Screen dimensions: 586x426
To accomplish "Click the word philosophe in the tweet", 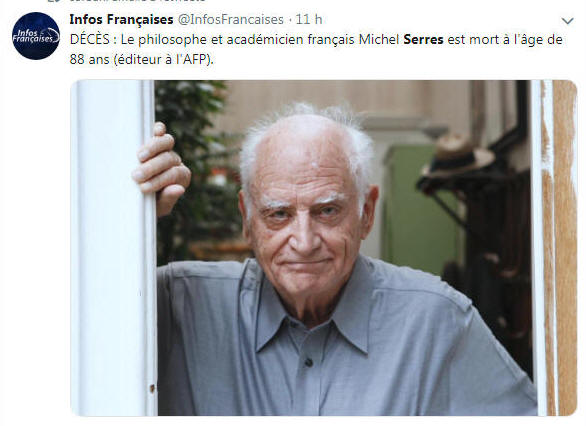I will pyautogui.click(x=172, y=40).
